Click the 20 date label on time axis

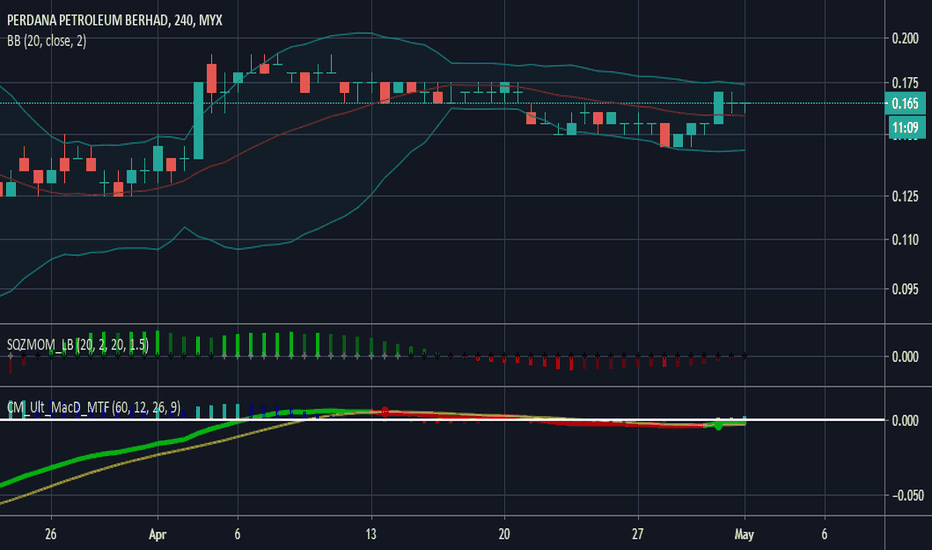(504, 534)
